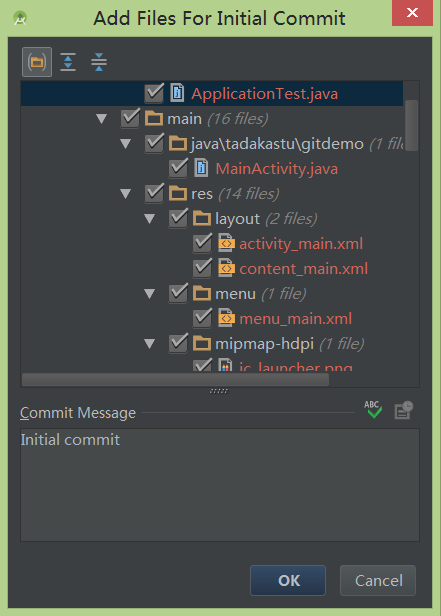441x616 pixels.
Task: Click the activity_main.xml file icon
Action: click(226, 244)
